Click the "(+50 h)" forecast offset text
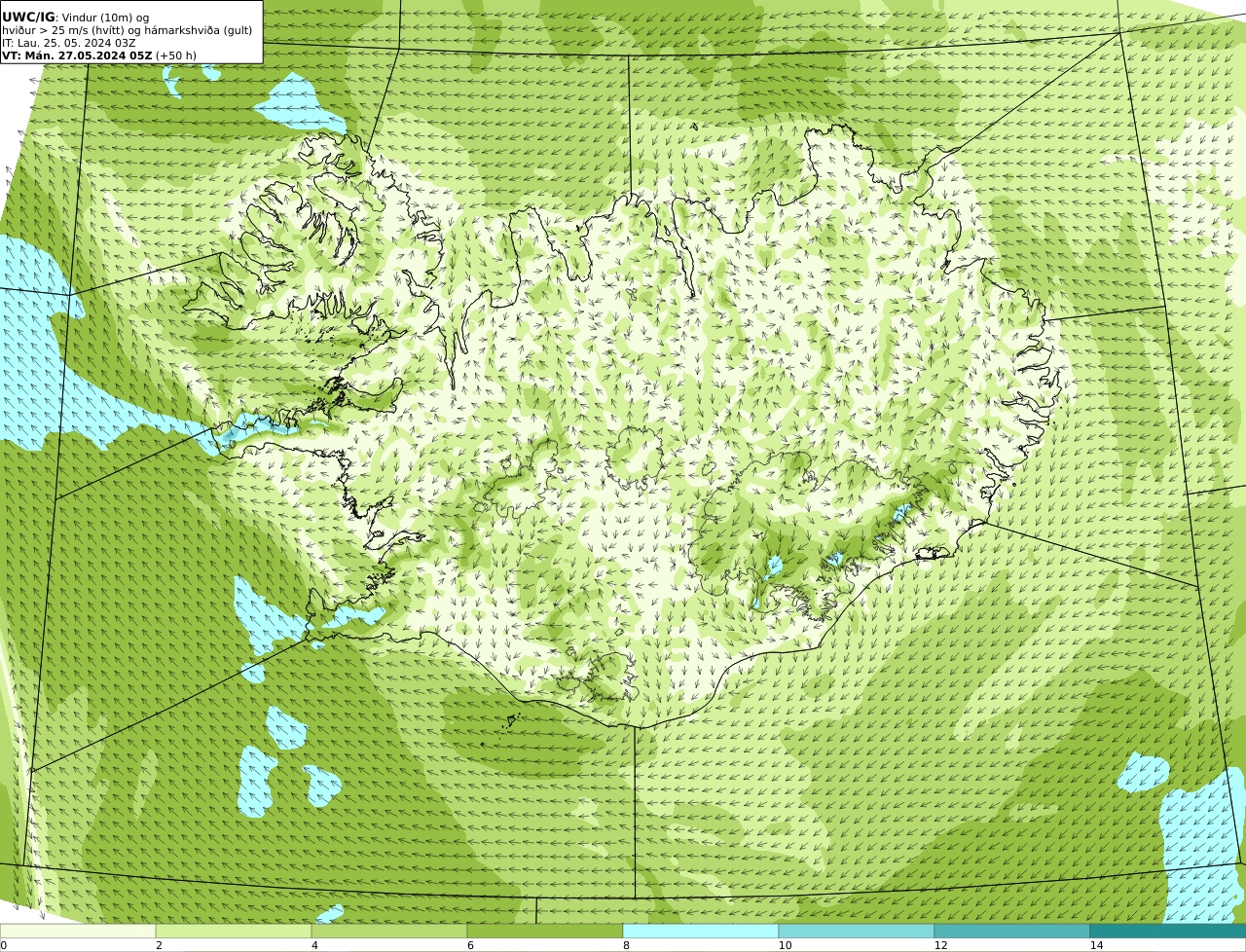Viewport: 1246px width, 952px height. 176,55
